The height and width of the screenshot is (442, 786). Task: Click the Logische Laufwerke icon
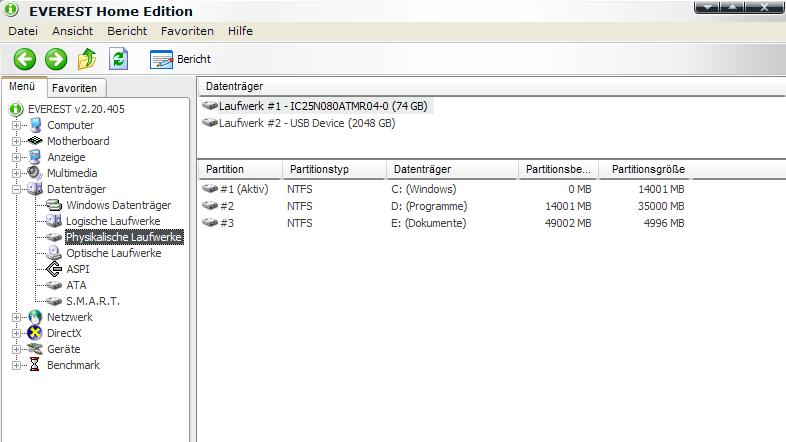click(54, 221)
